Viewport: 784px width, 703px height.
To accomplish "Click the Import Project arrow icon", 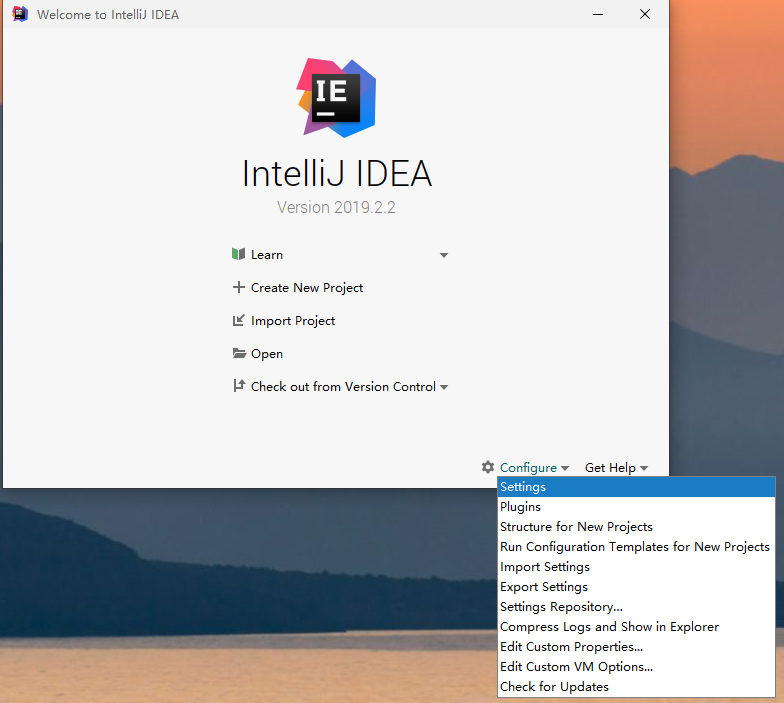I will [238, 321].
